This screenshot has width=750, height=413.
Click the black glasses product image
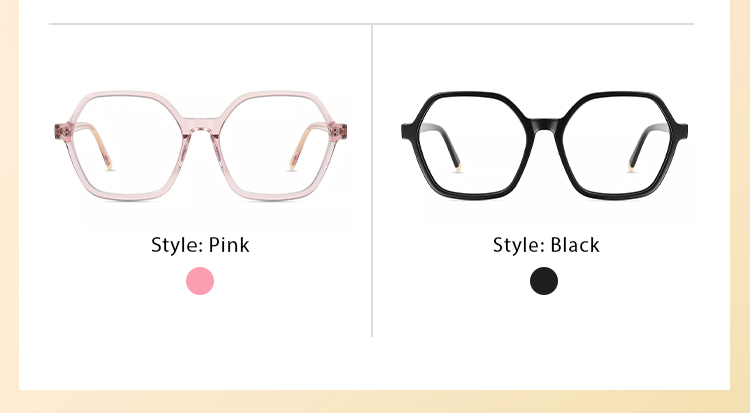[x=544, y=145]
